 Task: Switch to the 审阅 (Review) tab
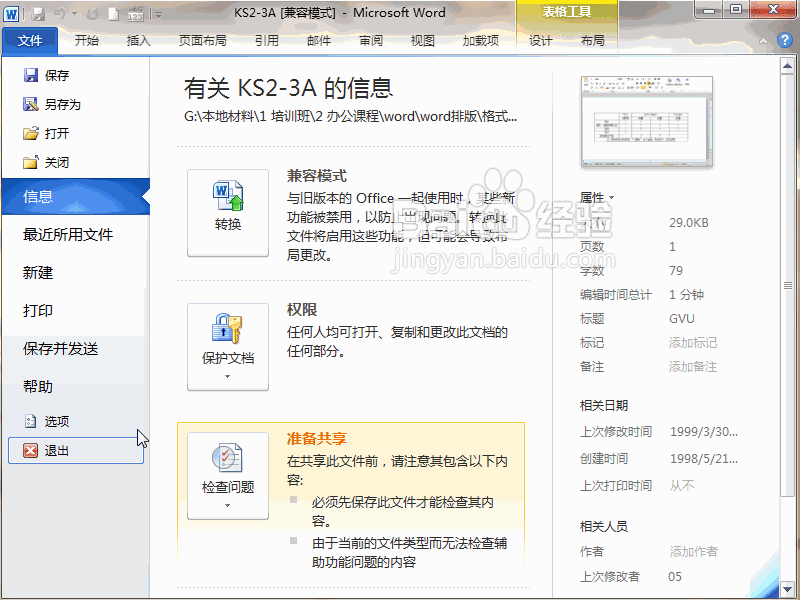click(x=371, y=40)
